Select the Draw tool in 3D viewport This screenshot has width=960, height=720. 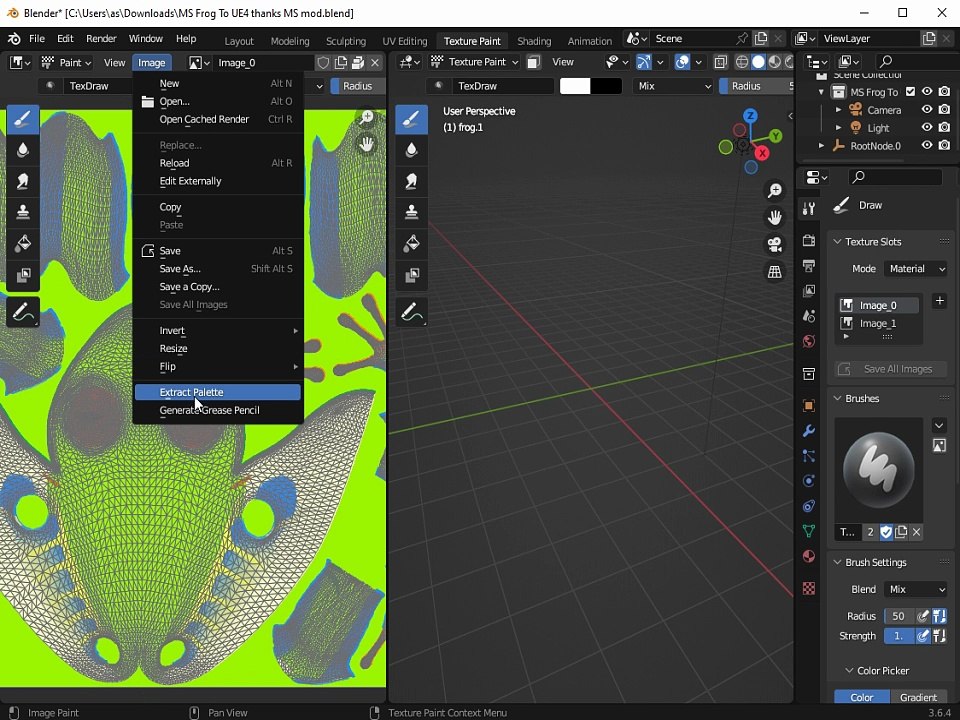pos(411,119)
